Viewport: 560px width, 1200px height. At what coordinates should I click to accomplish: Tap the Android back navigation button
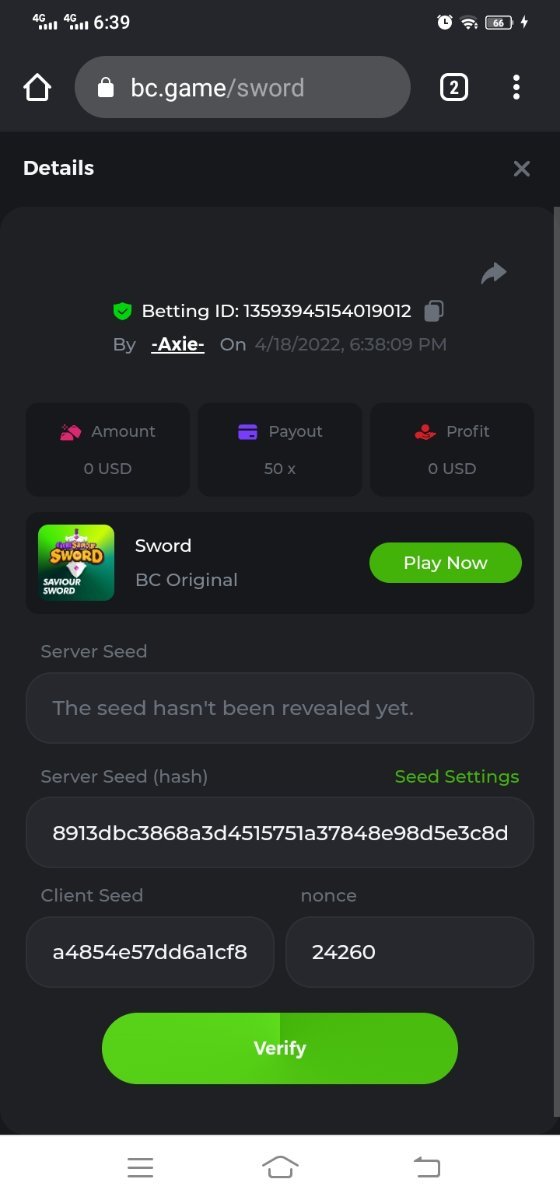[426, 1167]
